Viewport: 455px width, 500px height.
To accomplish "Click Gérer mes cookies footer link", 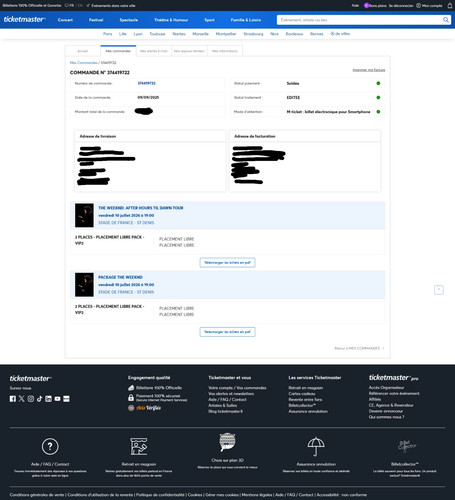I will (x=222, y=495).
